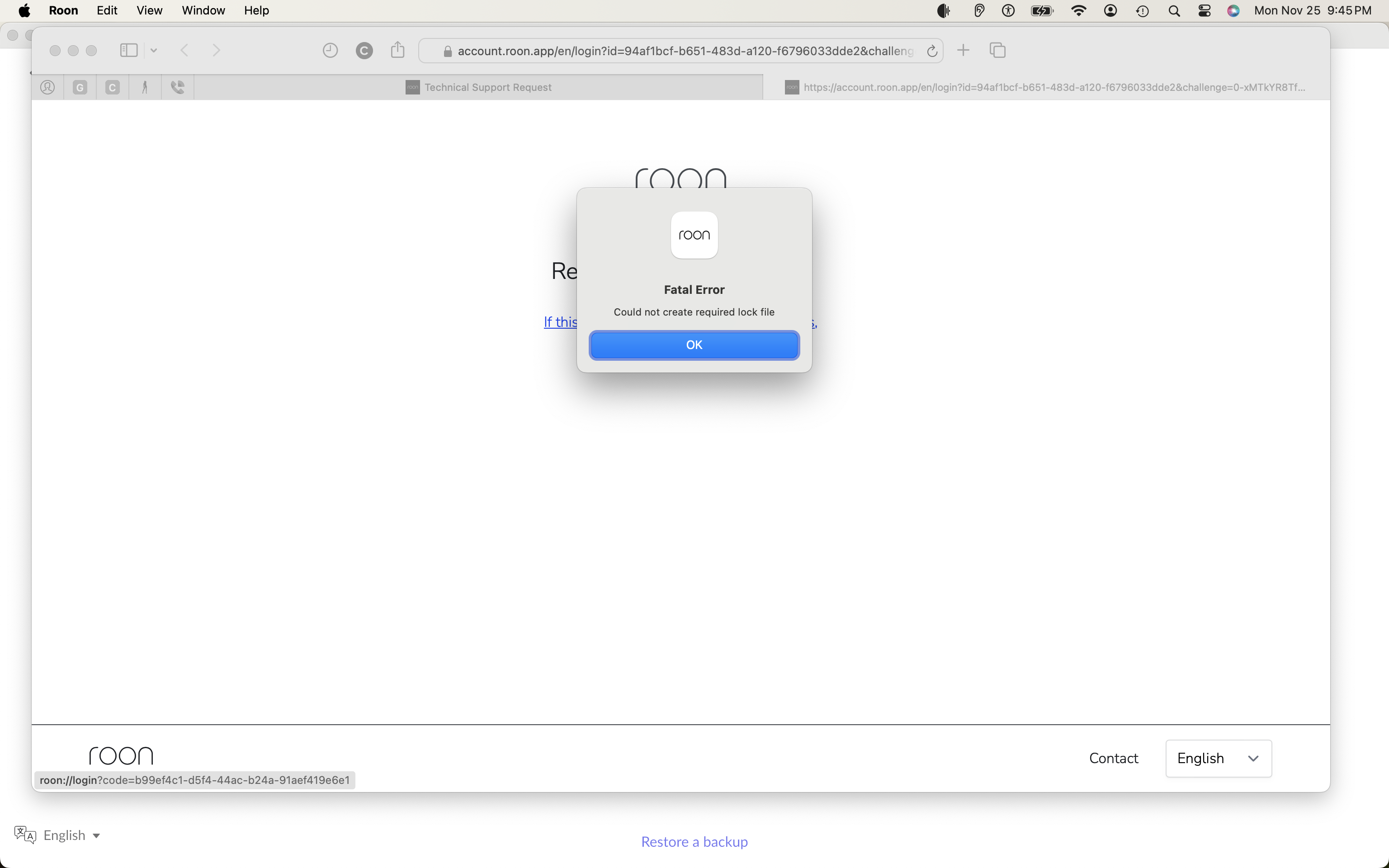Click the roon logo in the page footer
The width and height of the screenshot is (1389, 868).
pyautogui.click(x=121, y=755)
